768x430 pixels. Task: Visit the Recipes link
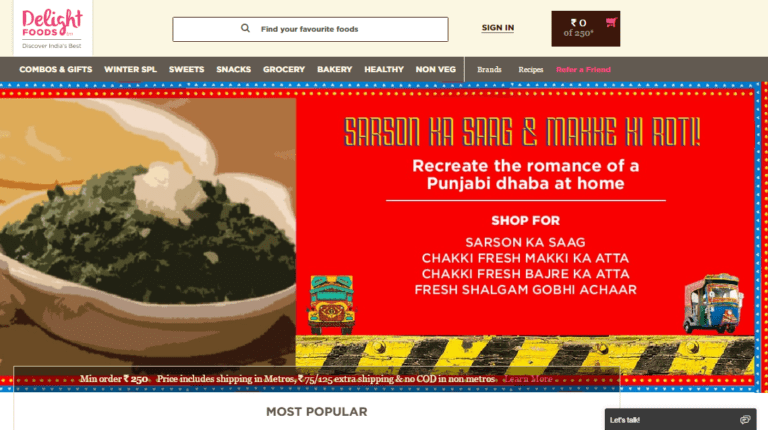pyautogui.click(x=531, y=70)
